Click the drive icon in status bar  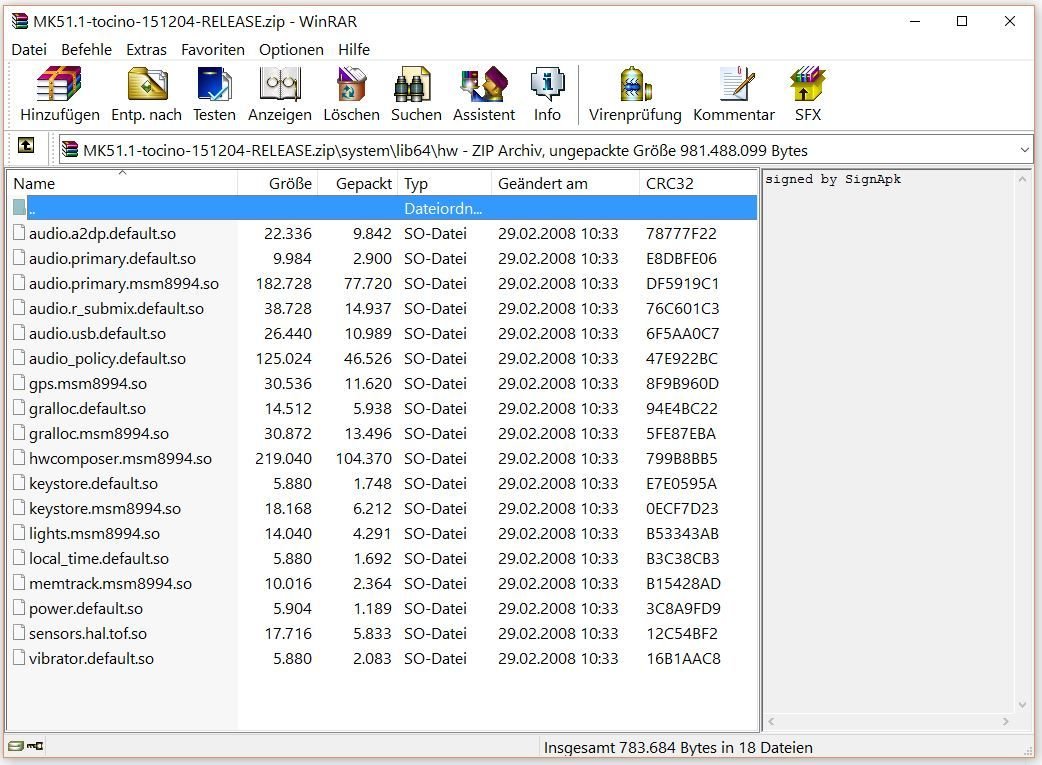click(17, 746)
